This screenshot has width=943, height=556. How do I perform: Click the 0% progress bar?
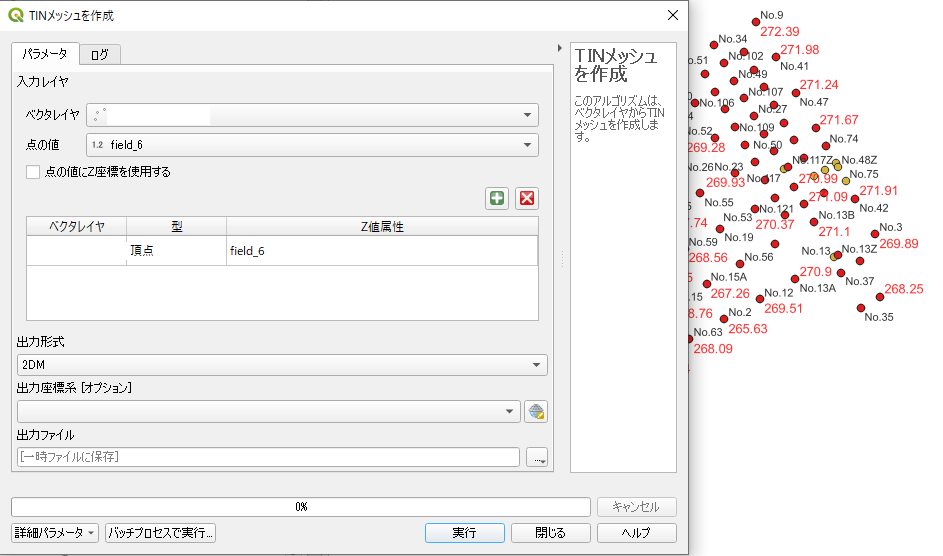[300, 507]
